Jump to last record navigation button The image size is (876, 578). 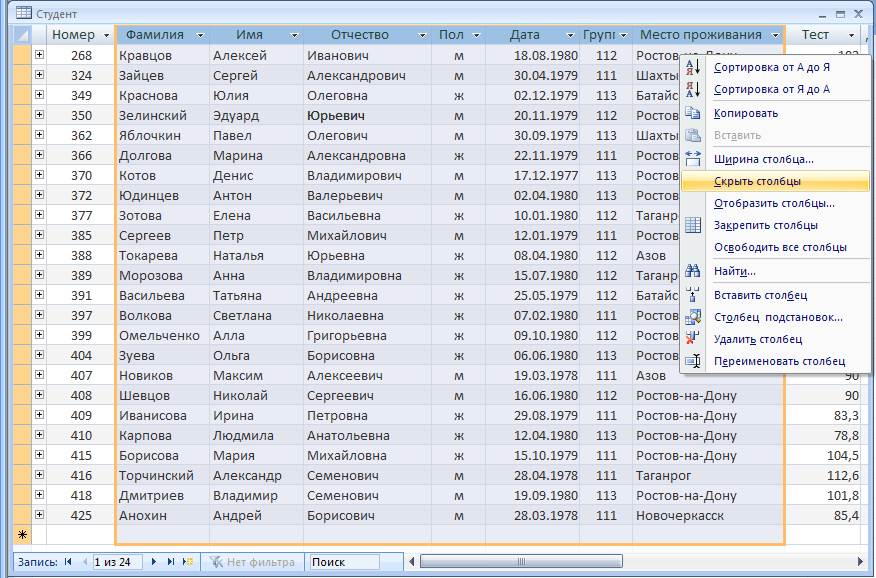point(170,562)
